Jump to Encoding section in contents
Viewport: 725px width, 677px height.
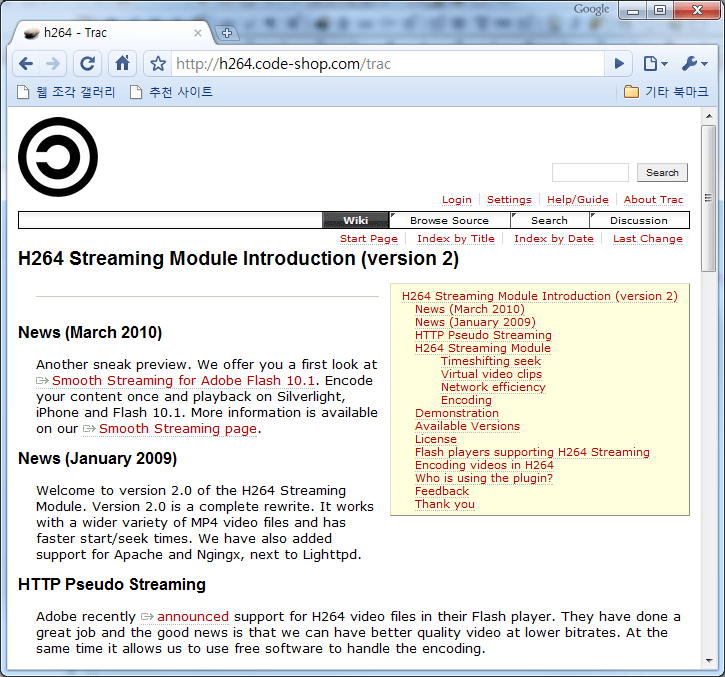point(466,400)
